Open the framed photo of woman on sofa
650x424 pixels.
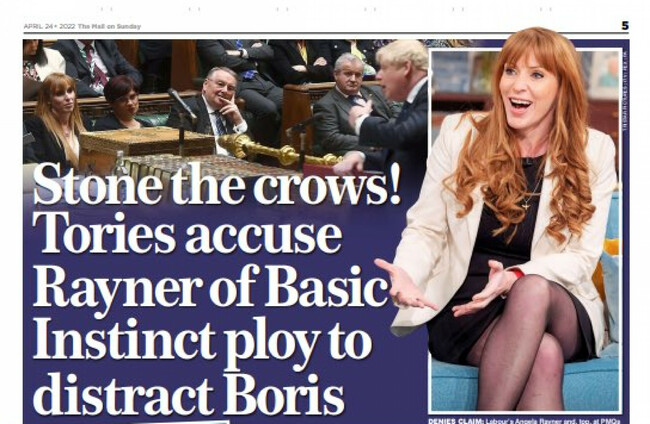[x=526, y=230]
